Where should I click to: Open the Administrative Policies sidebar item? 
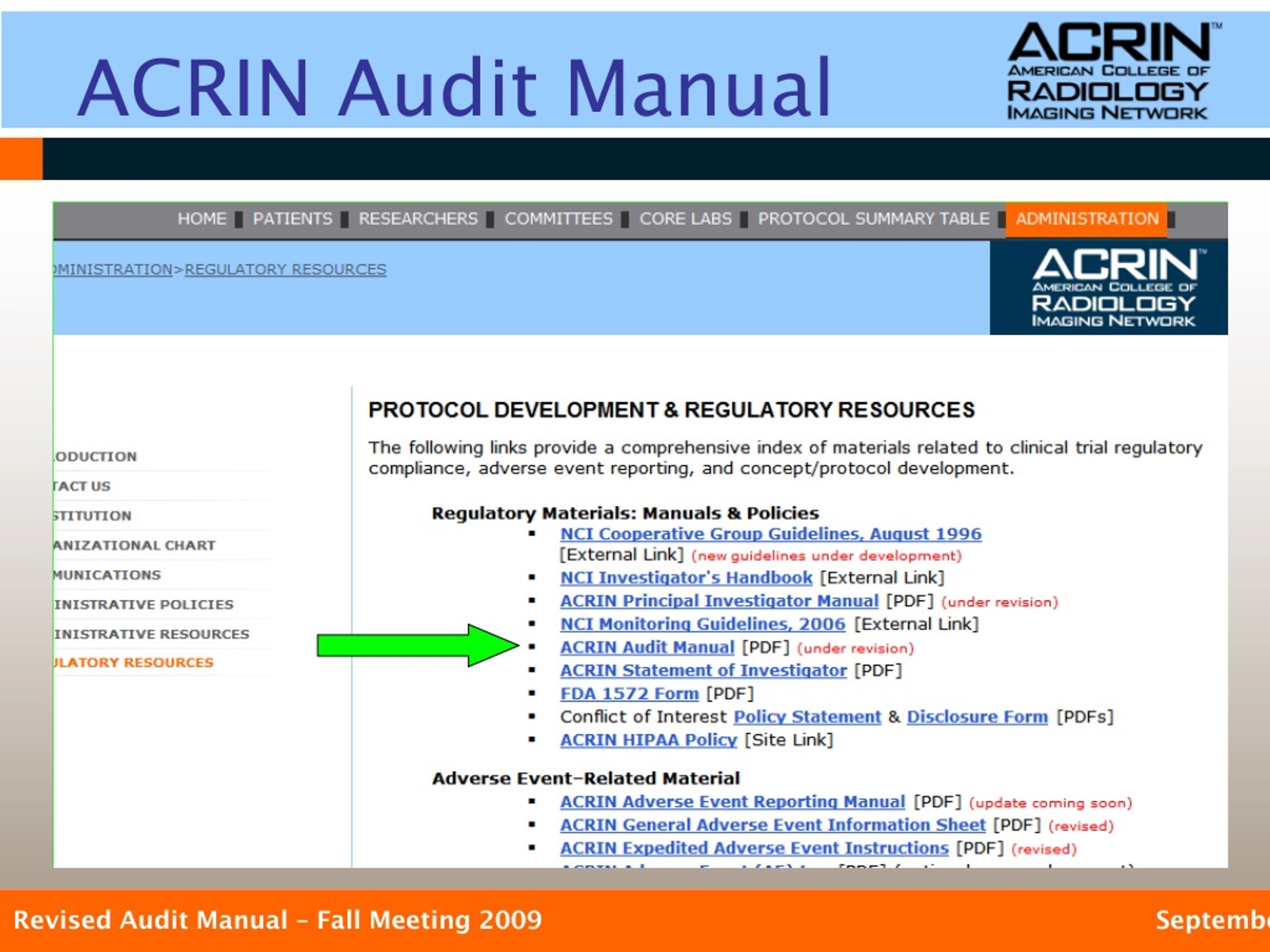click(x=143, y=604)
